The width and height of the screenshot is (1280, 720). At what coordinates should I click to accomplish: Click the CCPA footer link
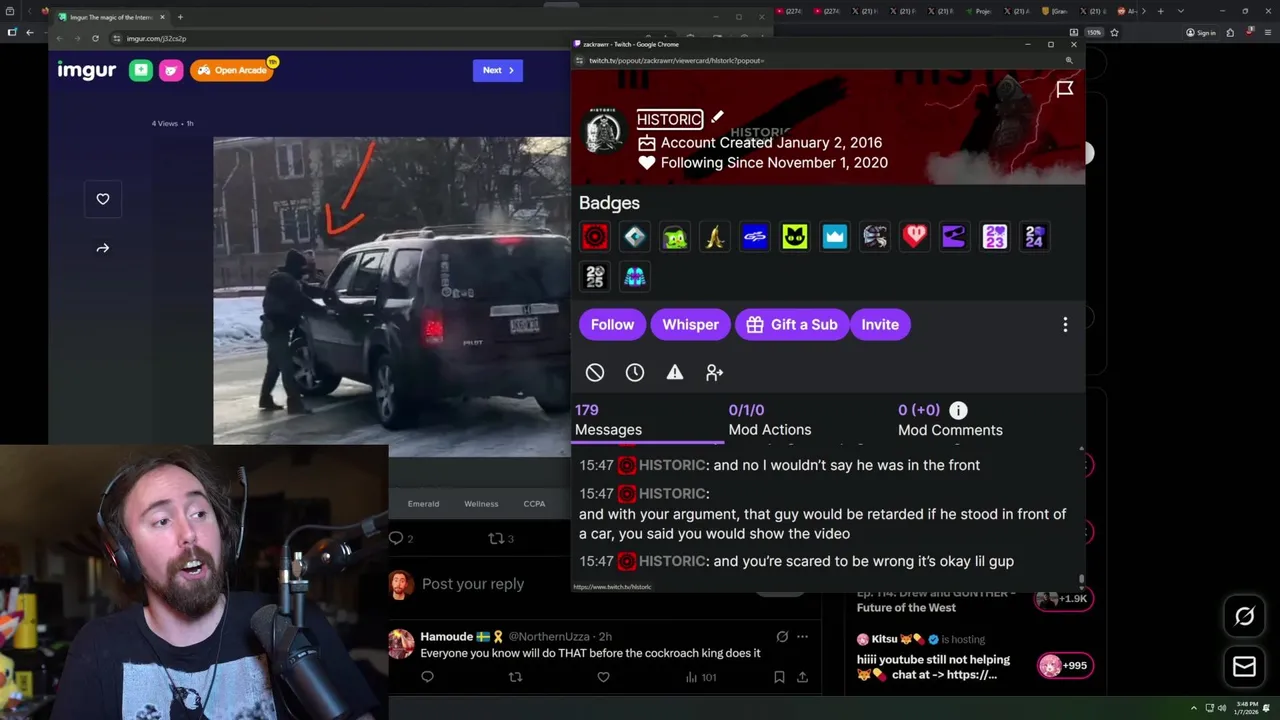534,504
